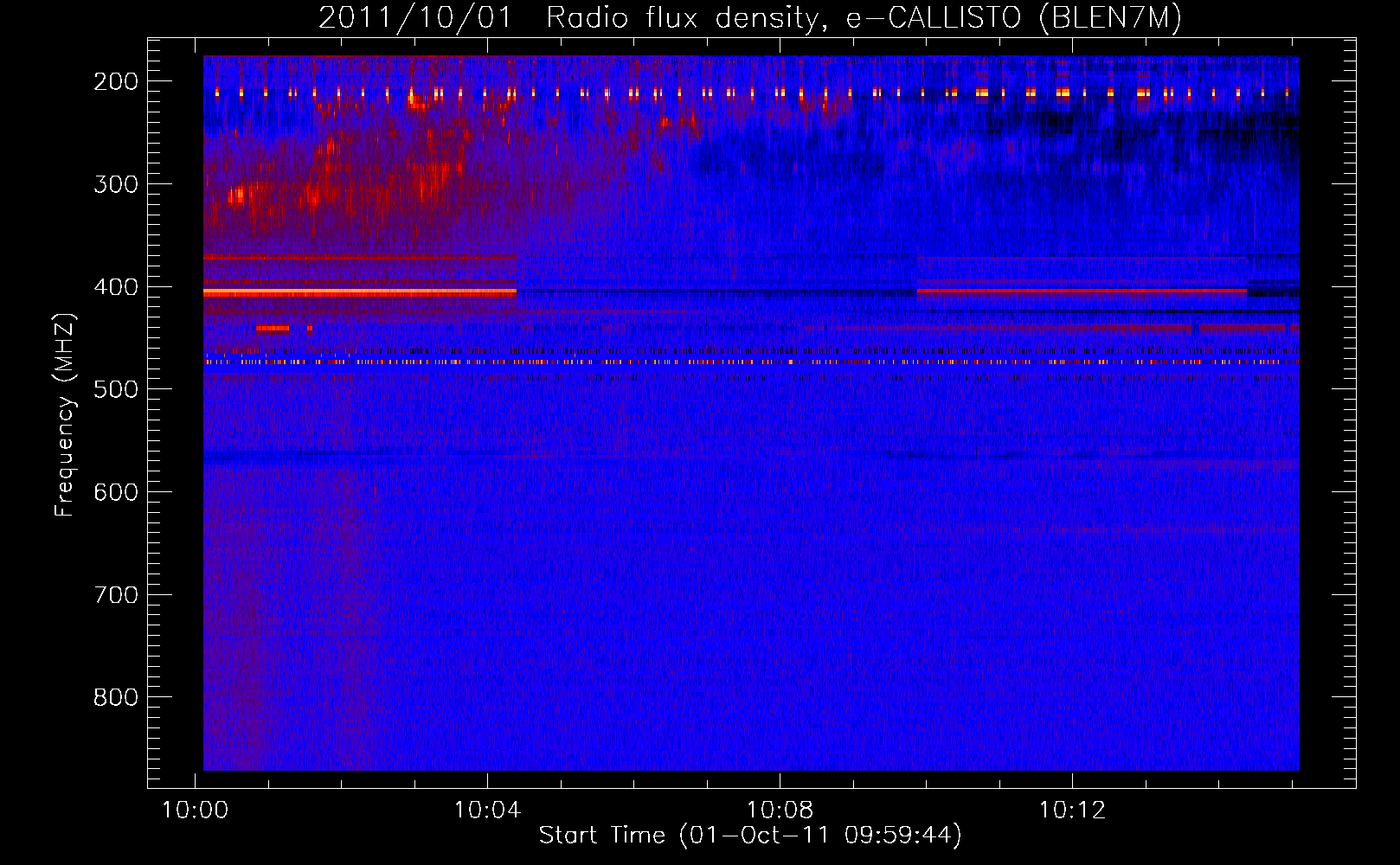
Task: Click the 10:08 time tick label
Action: tap(780, 811)
